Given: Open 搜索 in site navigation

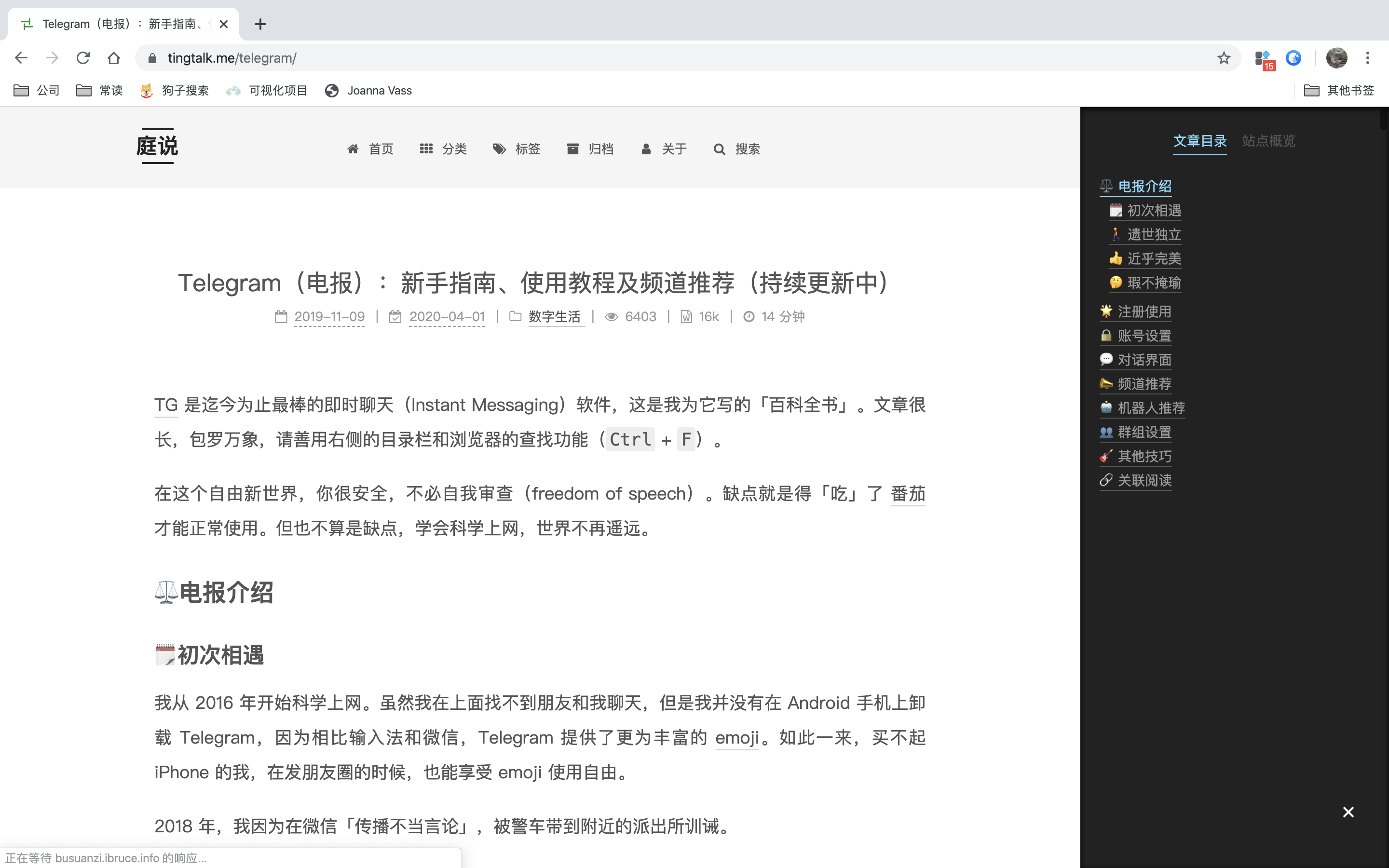Looking at the screenshot, I should 737,149.
